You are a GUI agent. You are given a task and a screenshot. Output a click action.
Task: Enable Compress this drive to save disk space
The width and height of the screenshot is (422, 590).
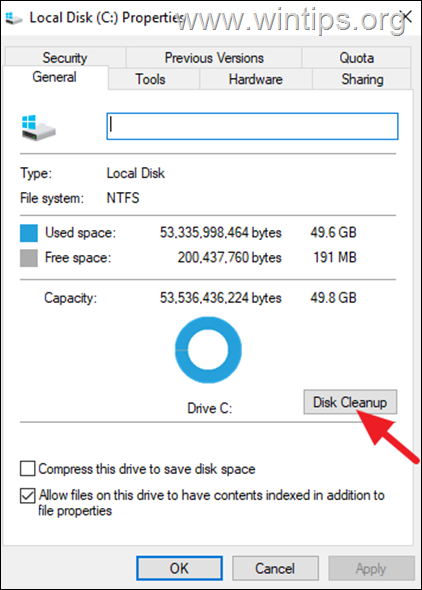[28, 469]
